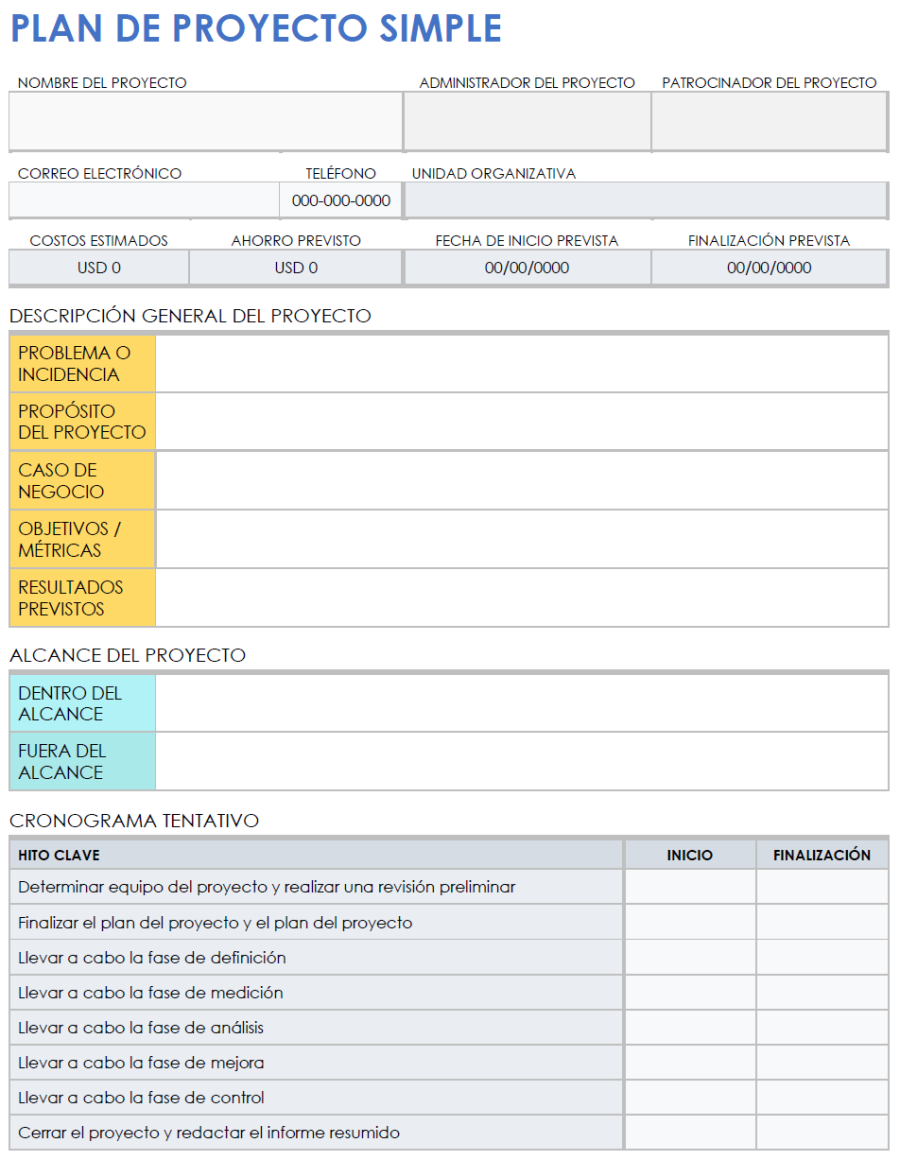This screenshot has width=900, height=1160.
Task: Select the Propósito del Proyecto text area
Action: click(x=525, y=421)
